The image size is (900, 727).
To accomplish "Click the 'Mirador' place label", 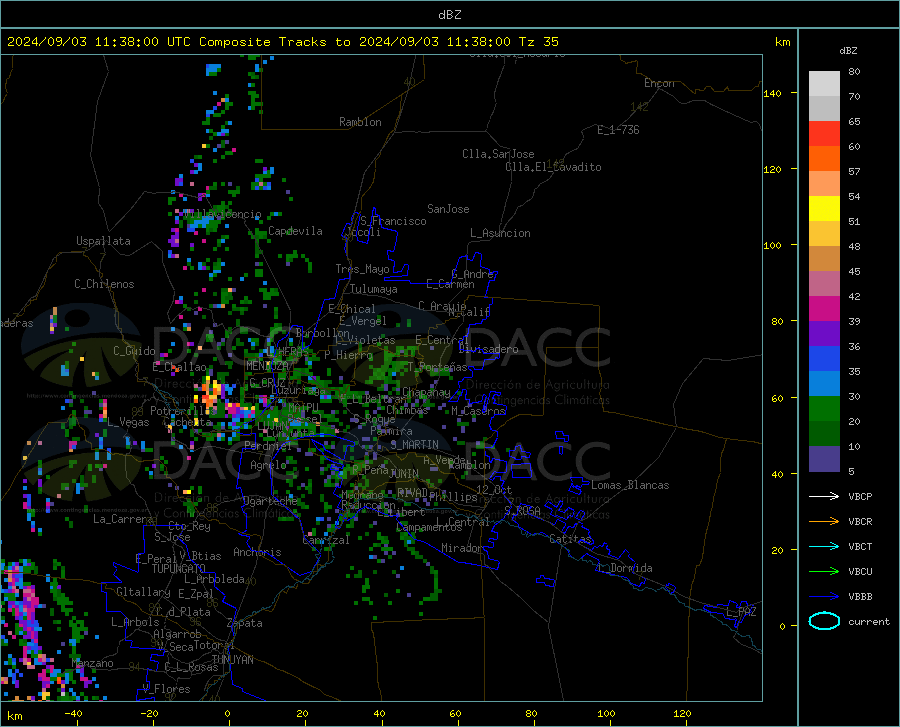I will [x=462, y=548].
